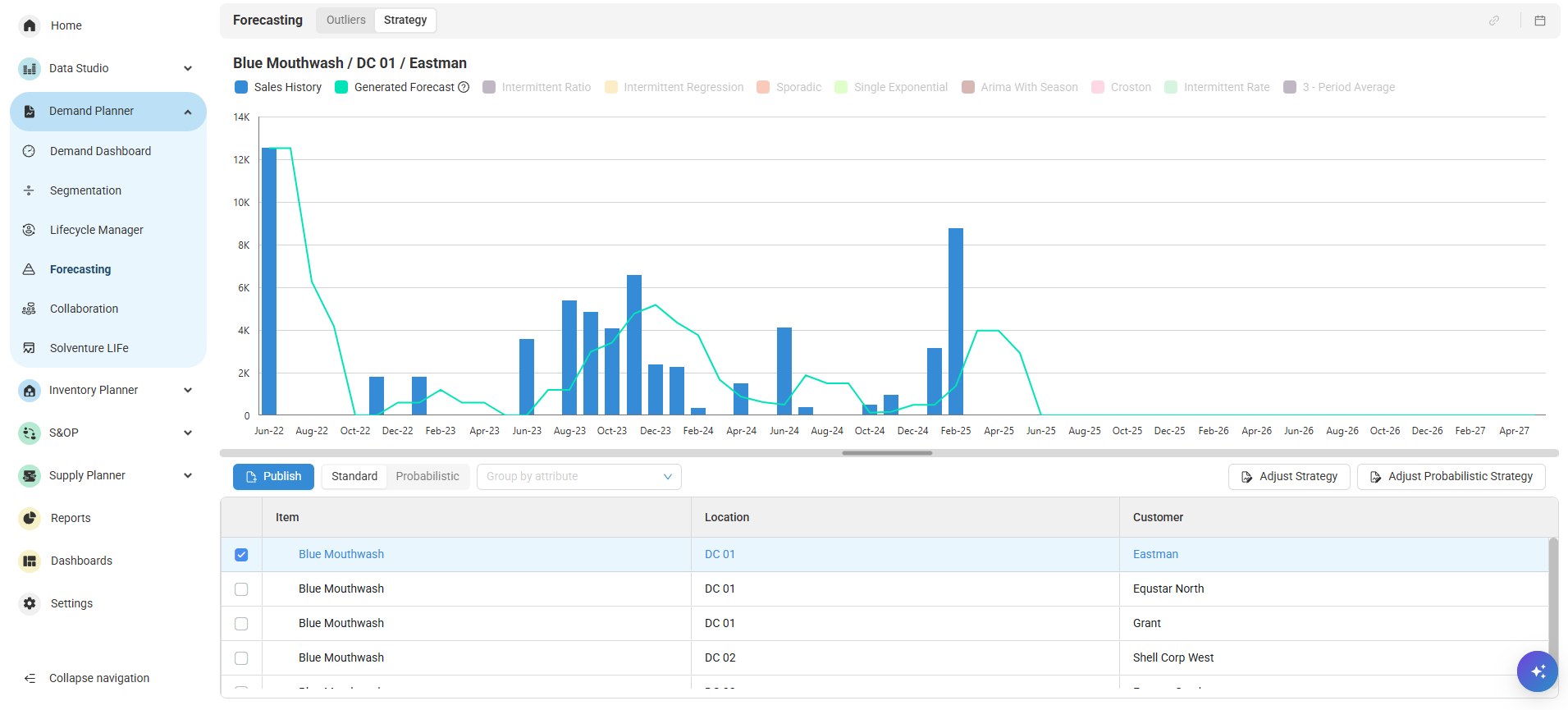Select the Shell Corp West row checkbox
Viewport: 1568px width, 710px height.
tap(241, 658)
